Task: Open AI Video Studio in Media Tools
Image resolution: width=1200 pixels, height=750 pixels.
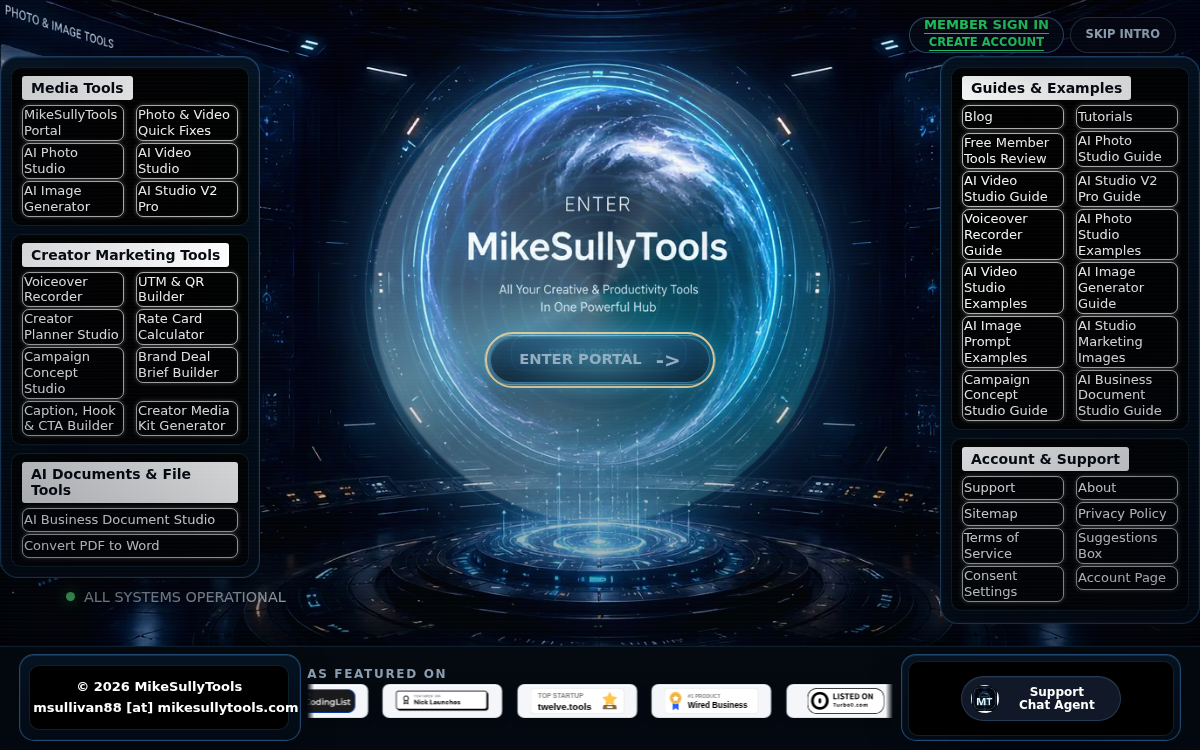Action: click(x=187, y=161)
